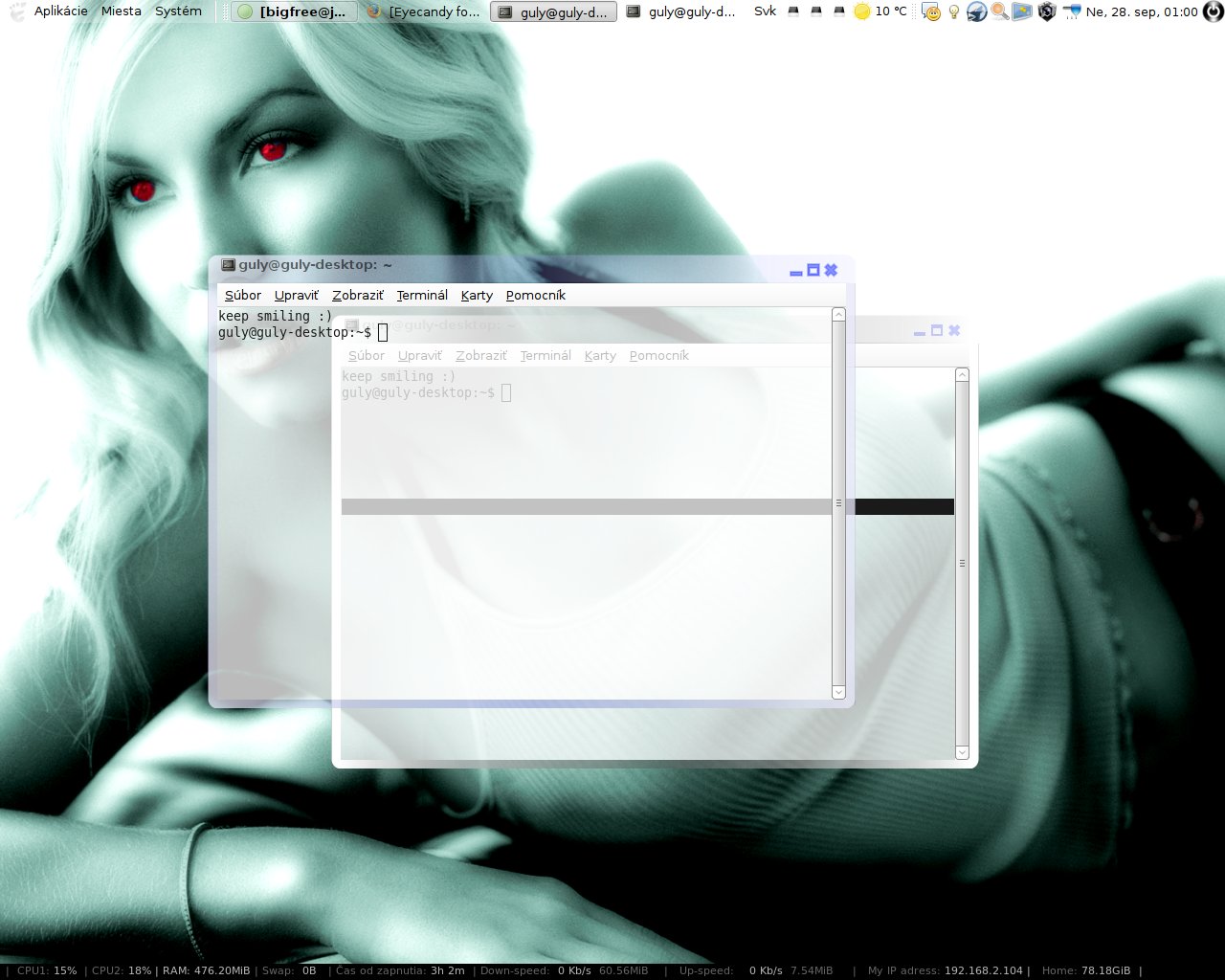Image resolution: width=1225 pixels, height=980 pixels.
Task: Switch to the [bigfree@j... taskbar window
Action: click(295, 11)
